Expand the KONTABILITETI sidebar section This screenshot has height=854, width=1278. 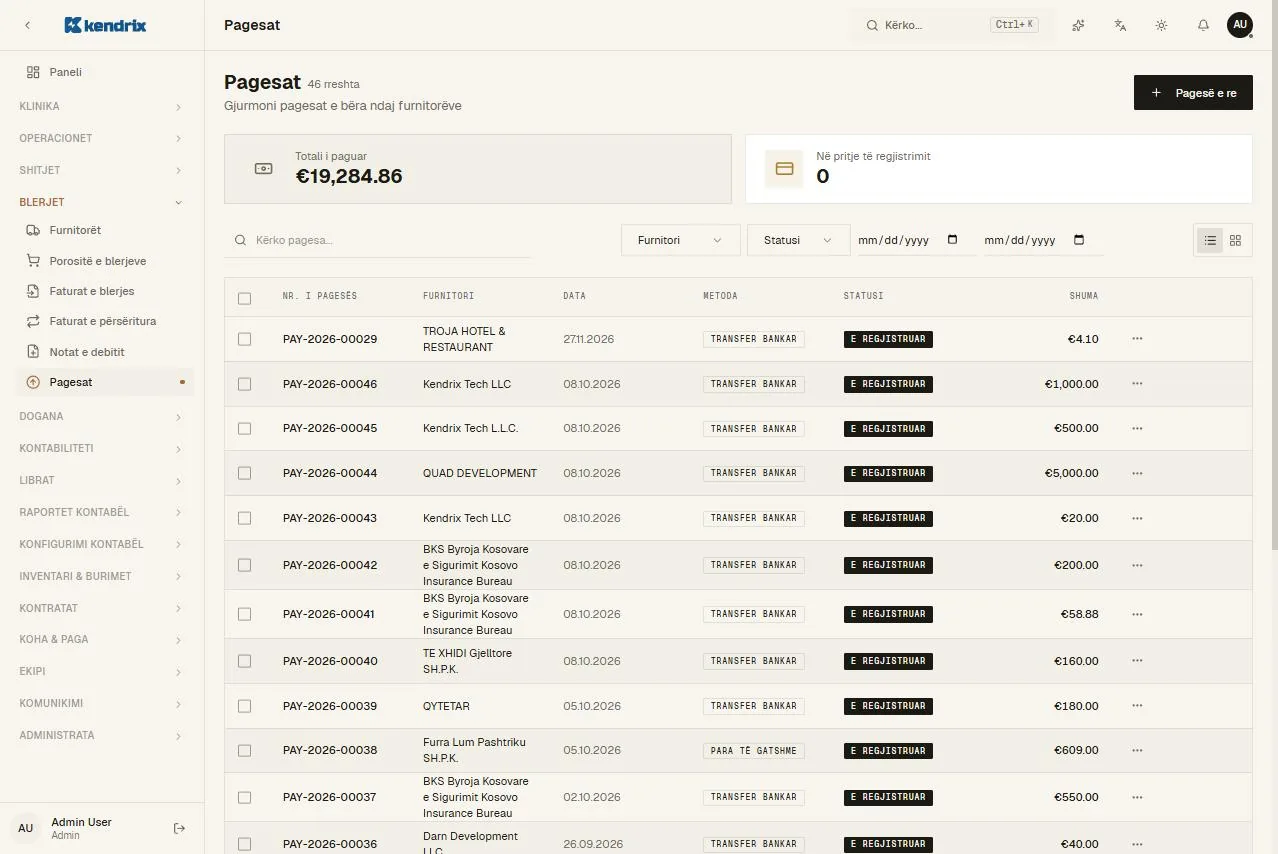click(x=101, y=448)
